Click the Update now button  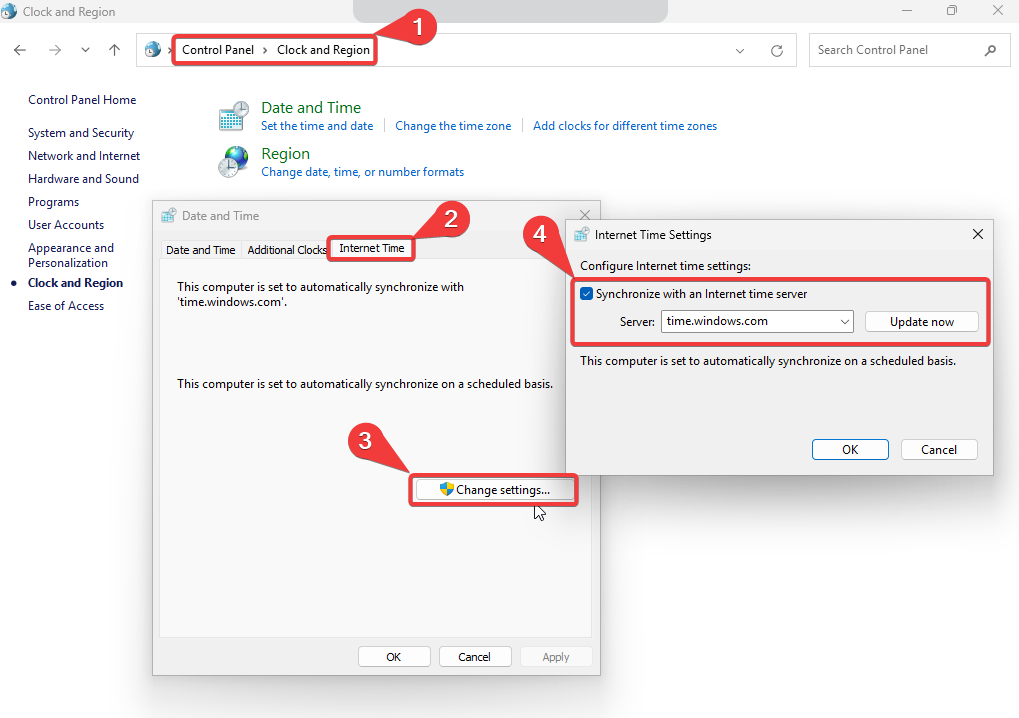click(x=922, y=322)
